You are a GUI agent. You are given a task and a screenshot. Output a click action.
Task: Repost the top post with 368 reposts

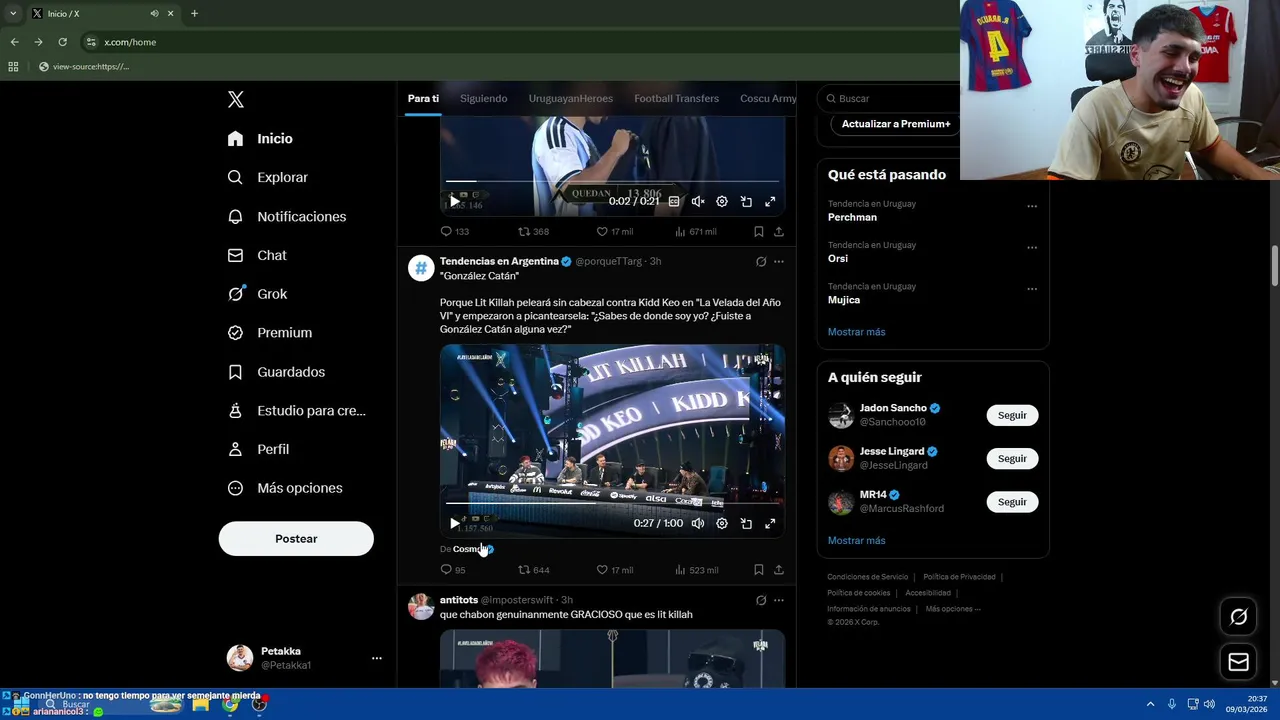(533, 232)
